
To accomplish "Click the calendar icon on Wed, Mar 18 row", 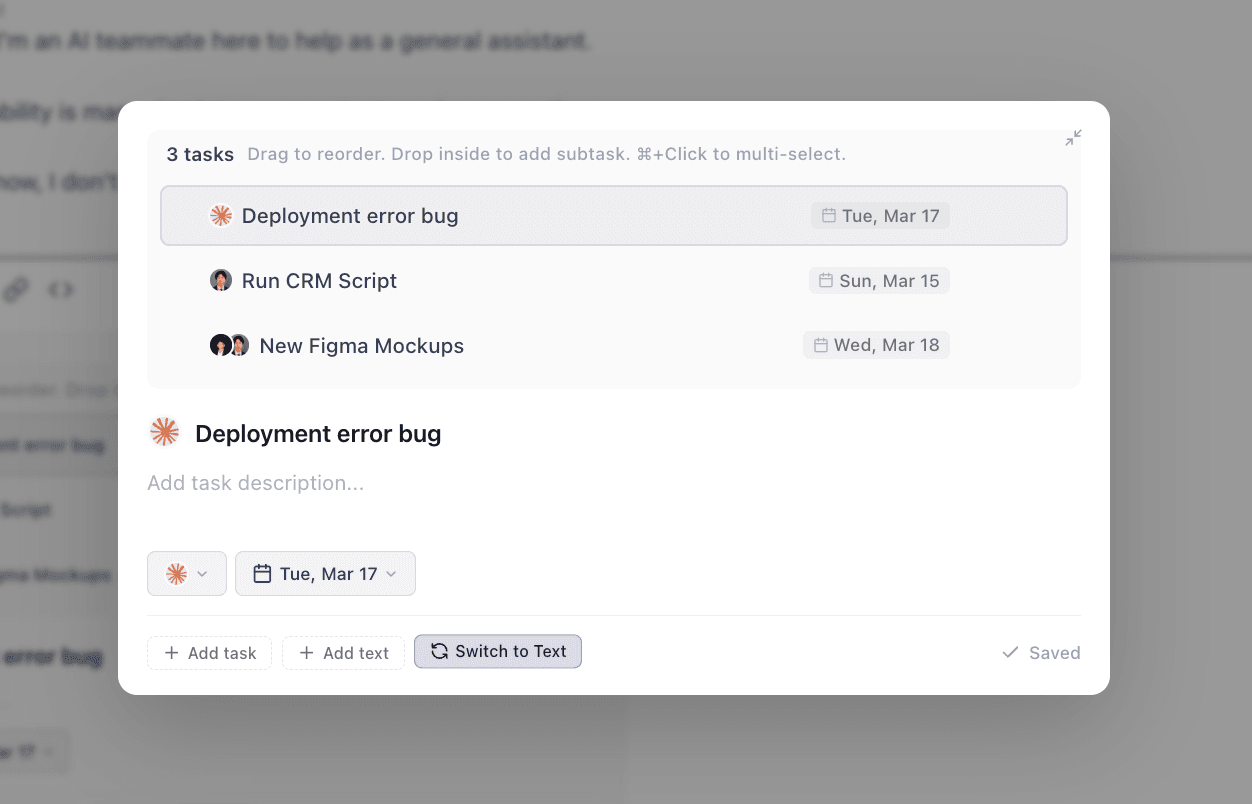I will (x=820, y=346).
